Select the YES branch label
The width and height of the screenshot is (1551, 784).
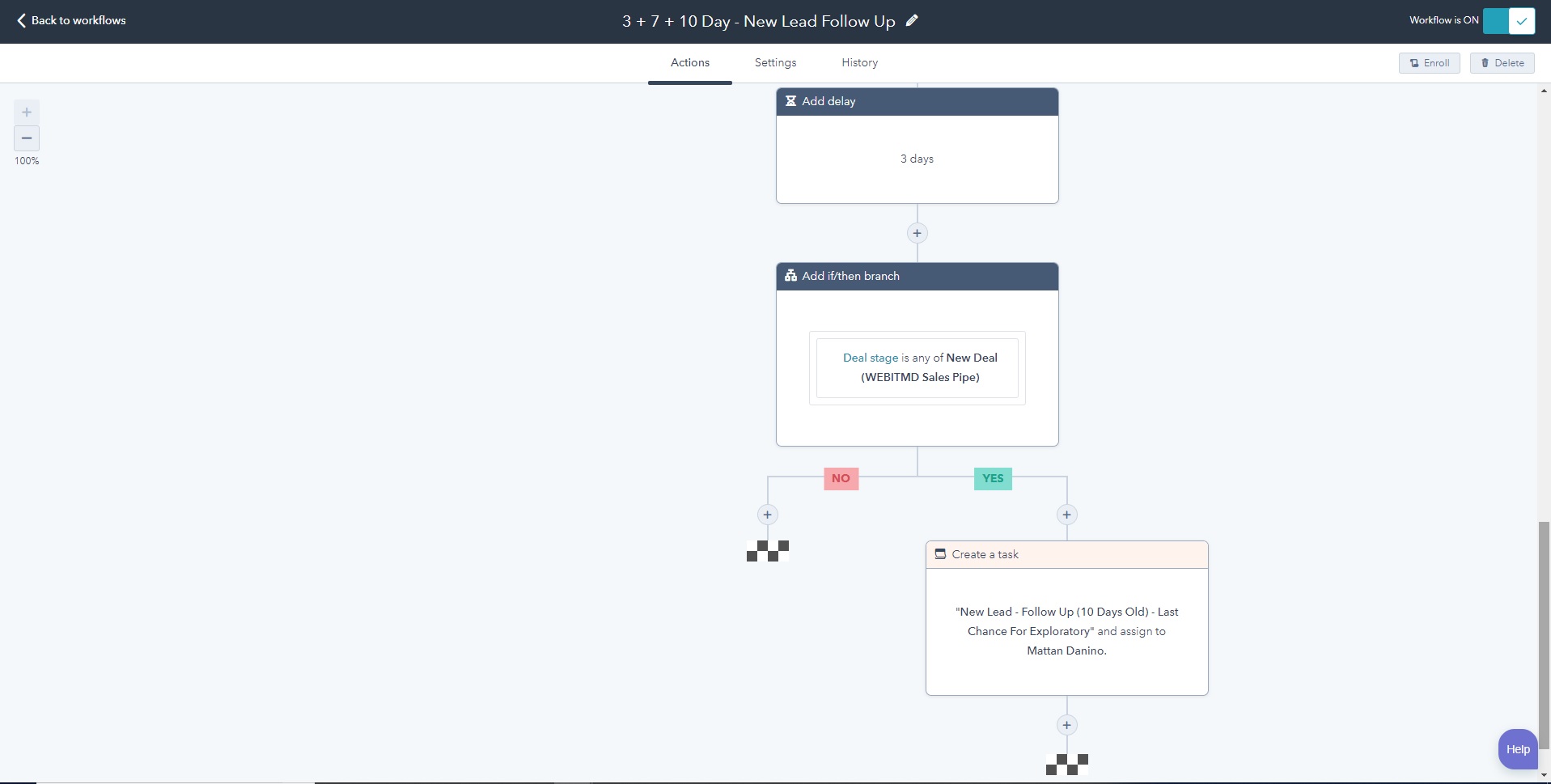(993, 478)
